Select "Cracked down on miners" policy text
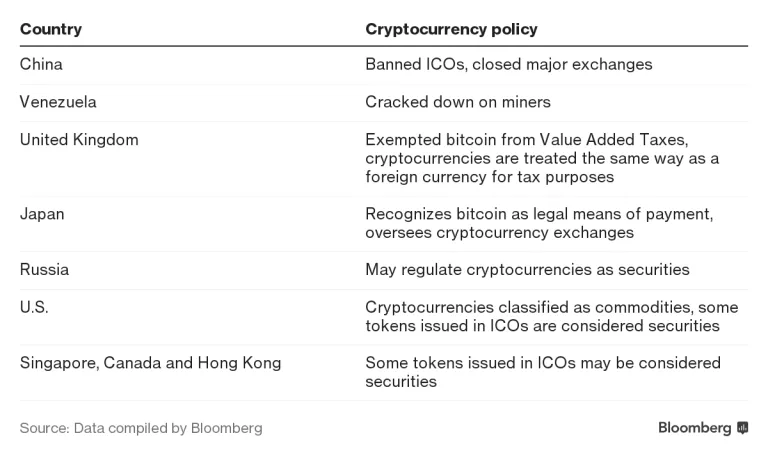This screenshot has height=456, width=768. [458, 102]
